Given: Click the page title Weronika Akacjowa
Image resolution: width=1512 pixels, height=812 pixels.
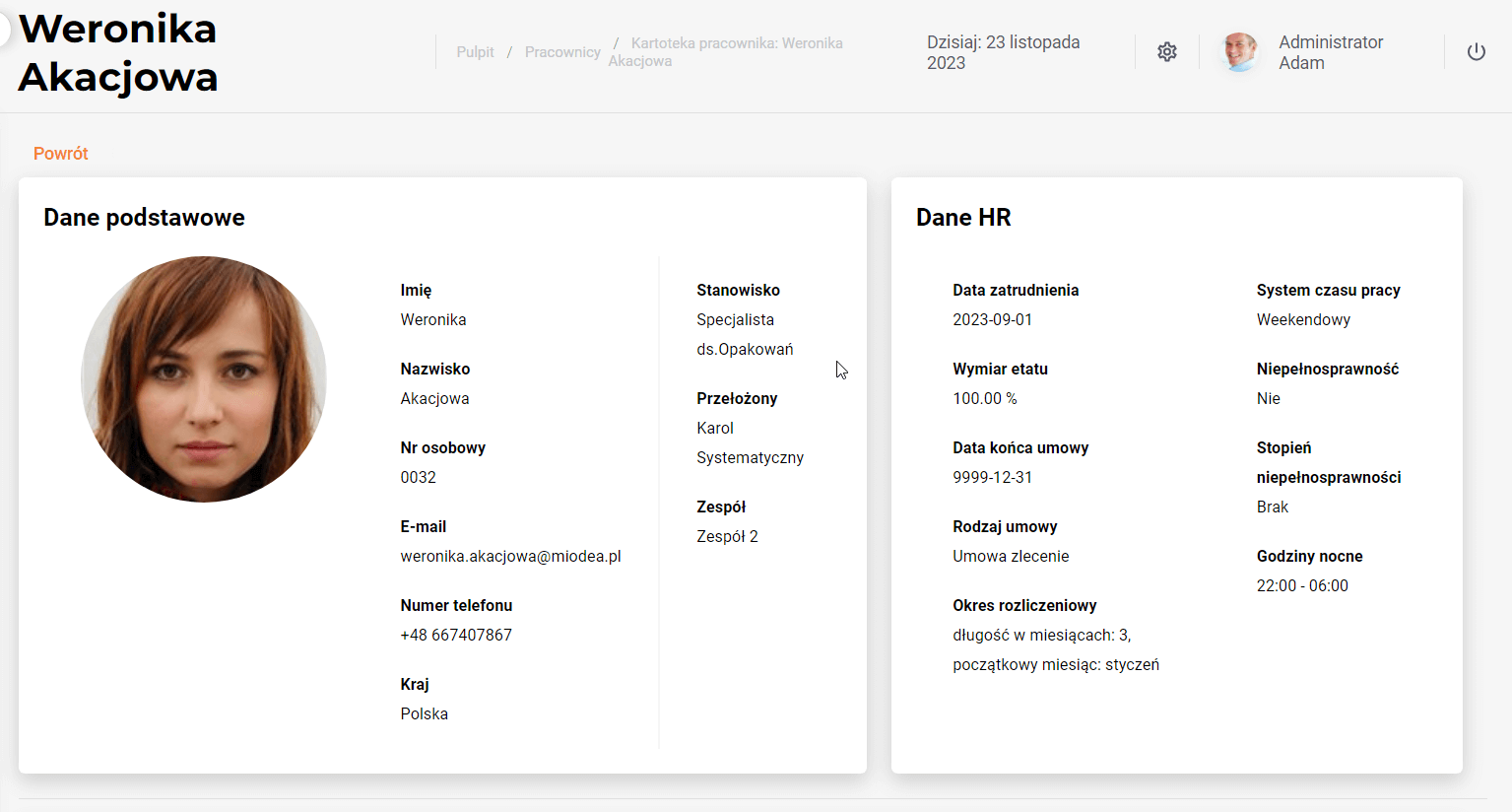Looking at the screenshot, I should 118,52.
